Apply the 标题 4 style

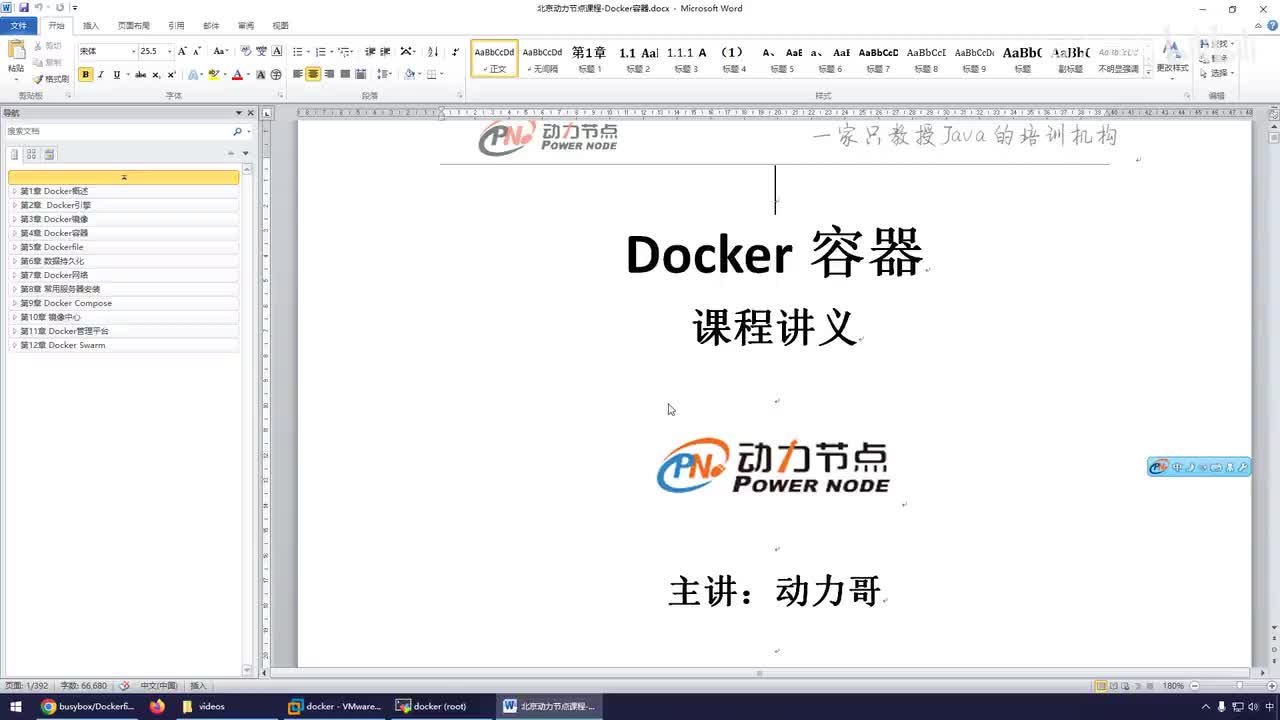point(734,58)
